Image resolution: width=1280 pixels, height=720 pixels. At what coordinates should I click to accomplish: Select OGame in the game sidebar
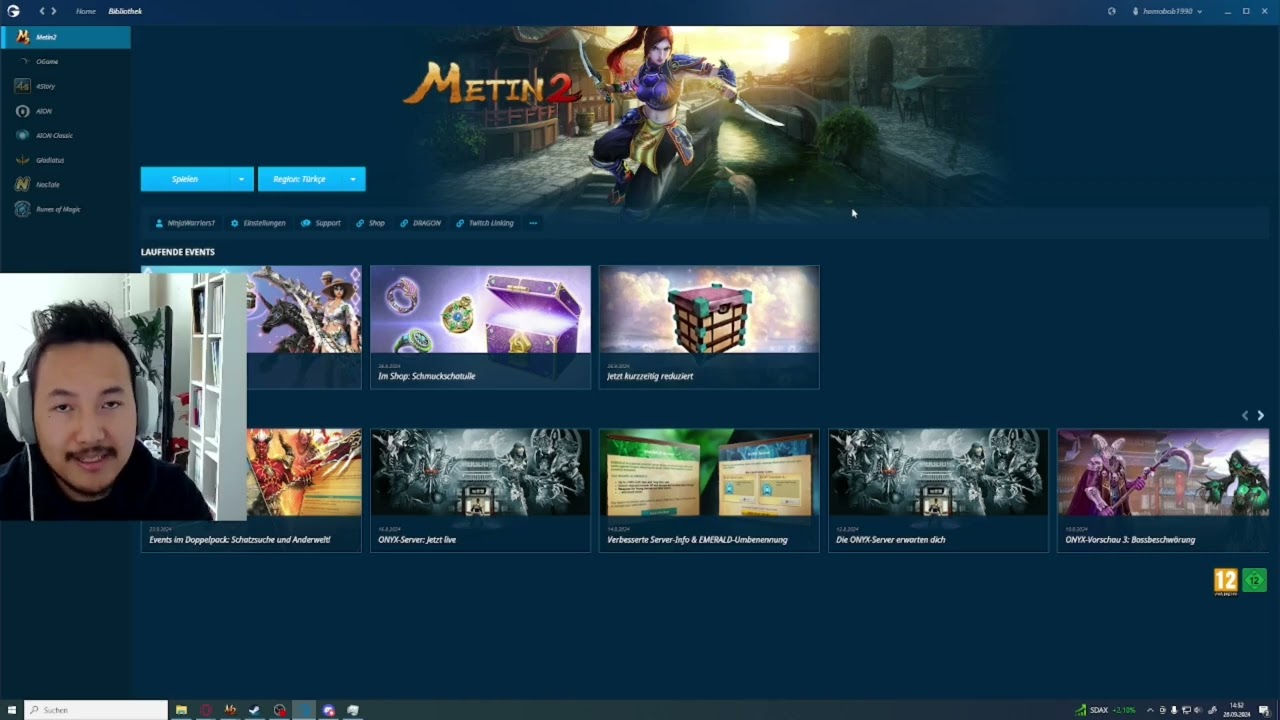click(x=66, y=62)
